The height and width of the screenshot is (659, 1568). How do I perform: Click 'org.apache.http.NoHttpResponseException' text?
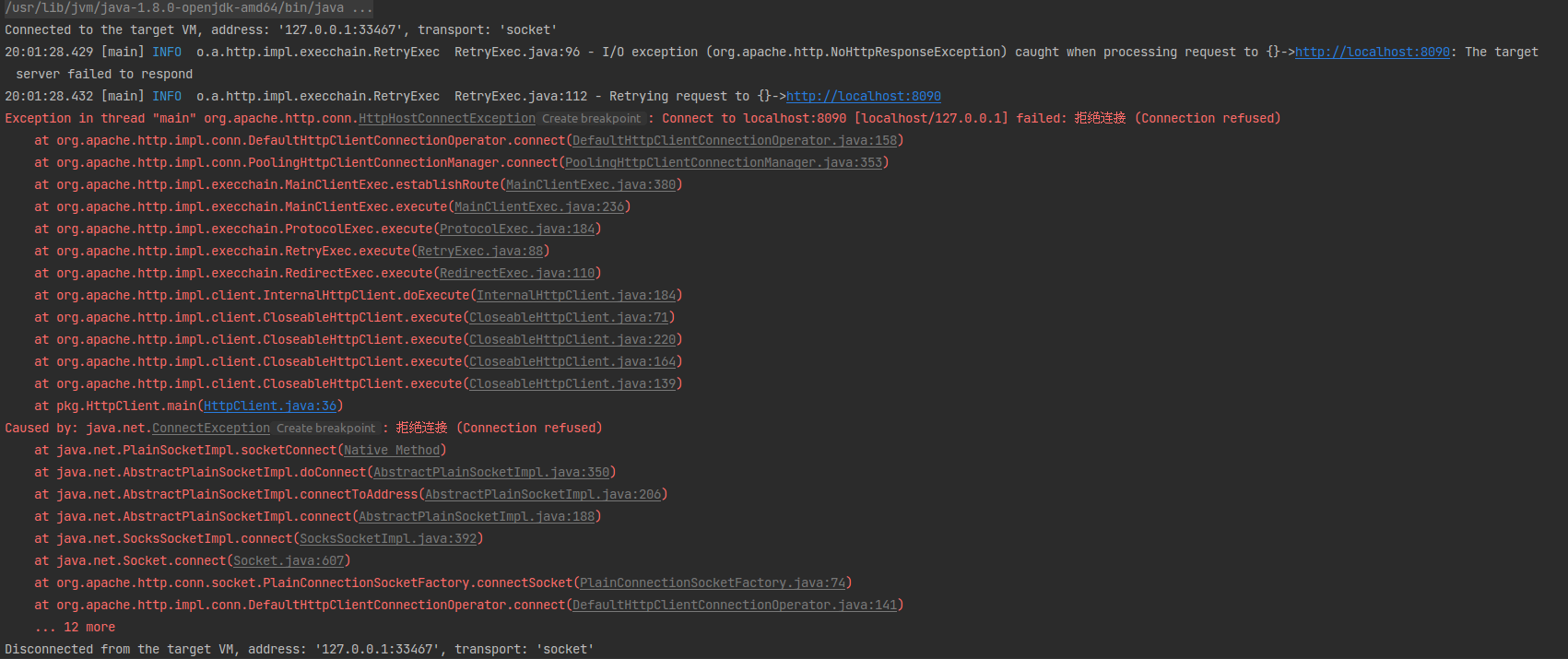(x=856, y=52)
